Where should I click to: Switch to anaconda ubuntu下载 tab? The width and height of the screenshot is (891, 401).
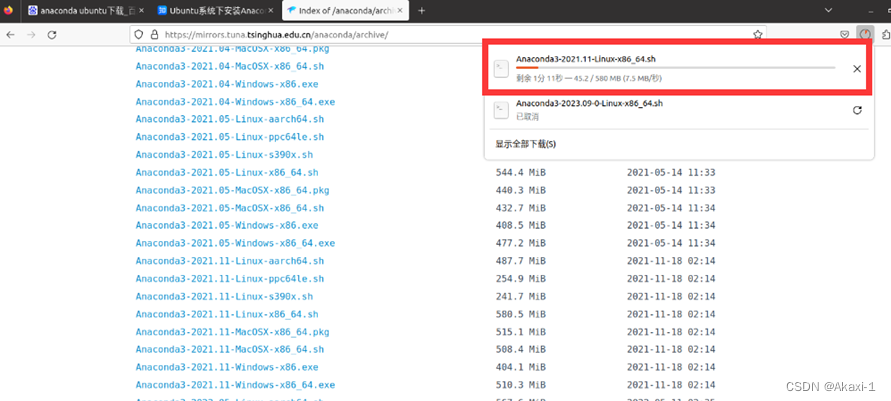(86, 10)
